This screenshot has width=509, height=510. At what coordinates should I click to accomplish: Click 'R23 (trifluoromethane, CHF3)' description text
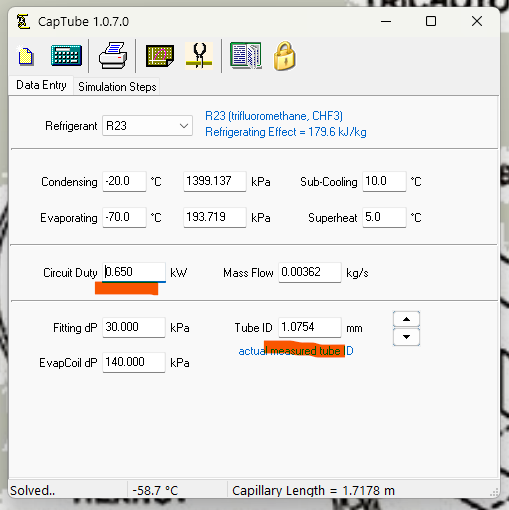[274, 116]
